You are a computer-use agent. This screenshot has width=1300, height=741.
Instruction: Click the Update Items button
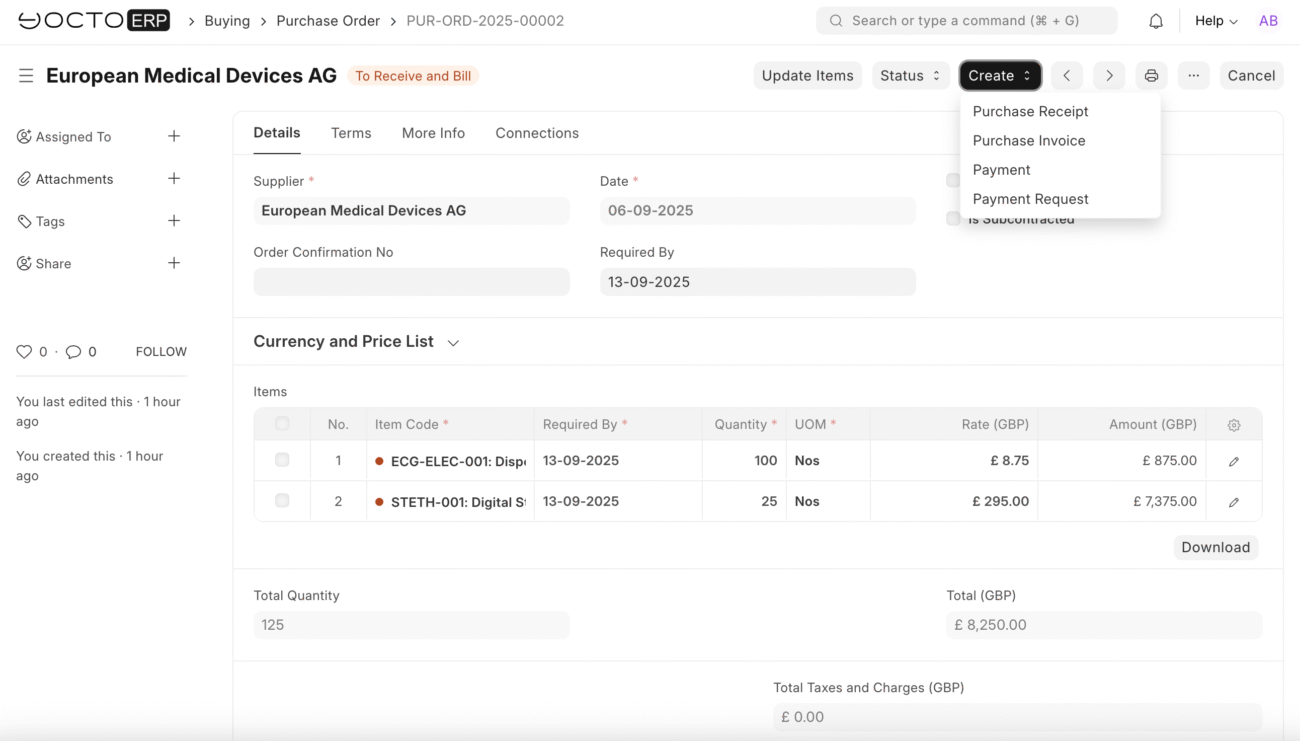[x=808, y=76]
